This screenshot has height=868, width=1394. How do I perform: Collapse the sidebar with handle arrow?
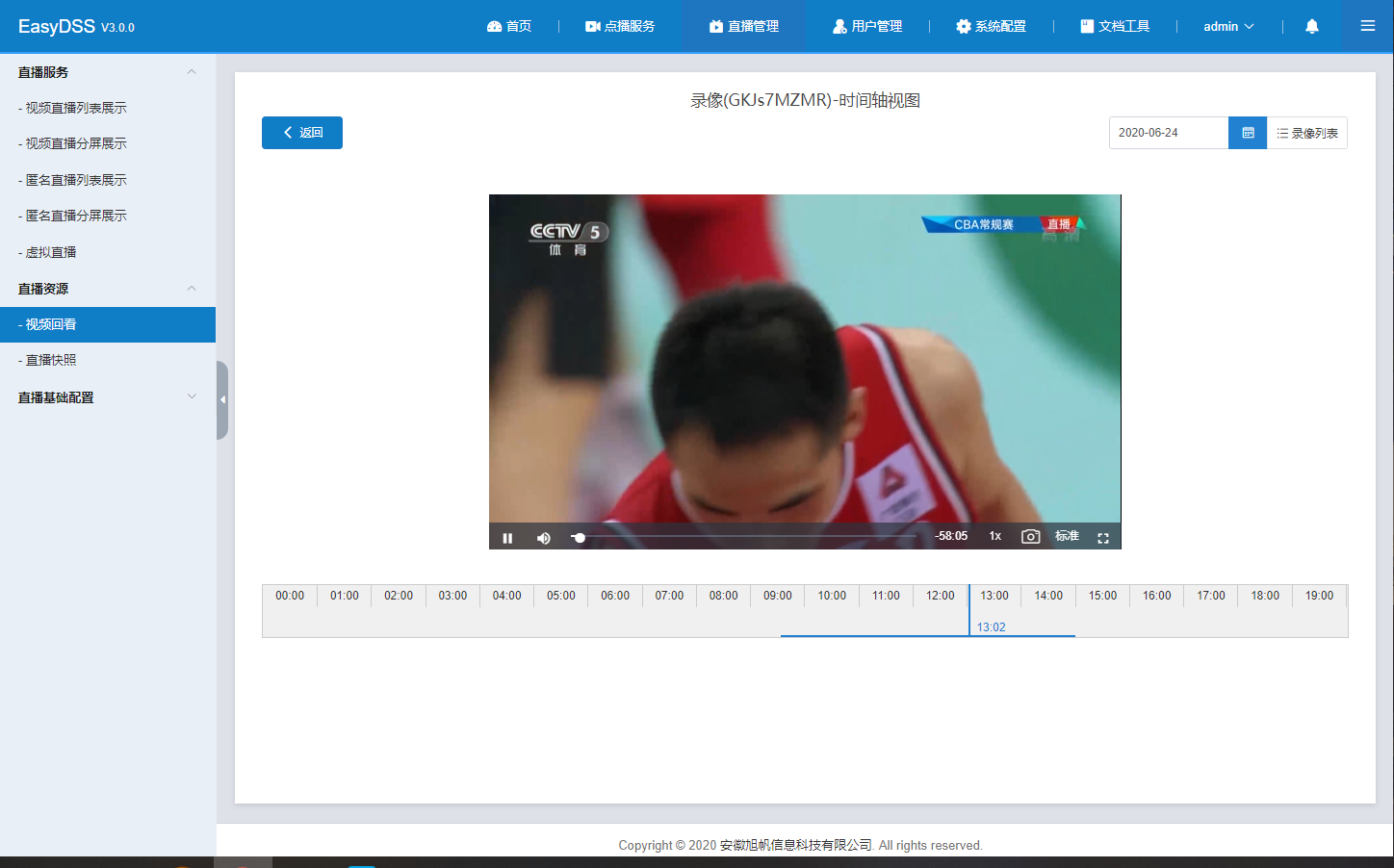pyautogui.click(x=222, y=399)
